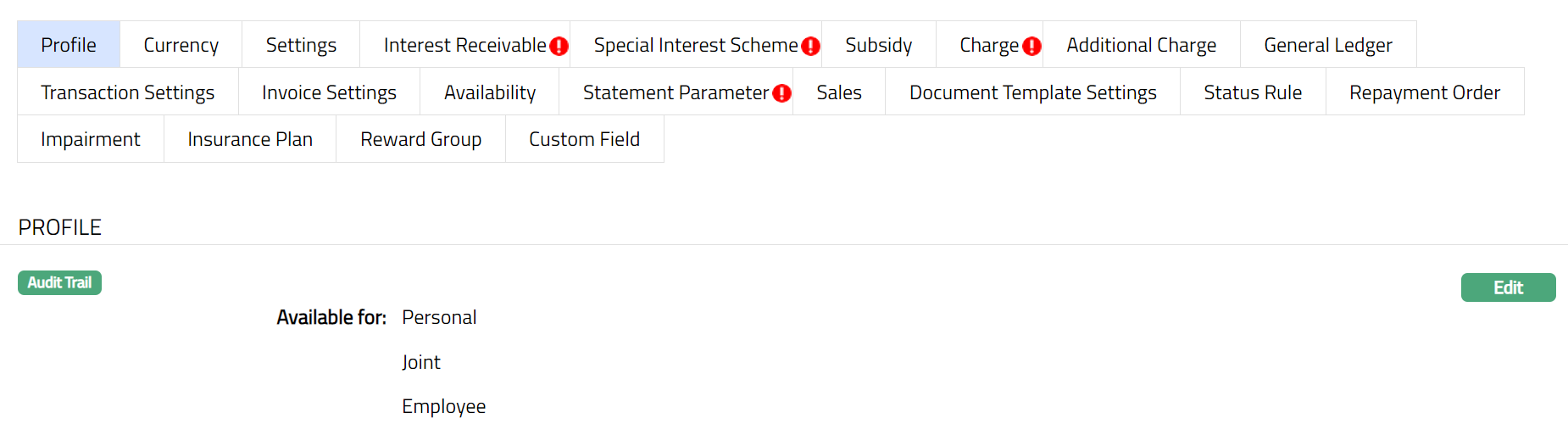This screenshot has width=1568, height=435.
Task: Select the Subsidy tab
Action: [x=878, y=45]
